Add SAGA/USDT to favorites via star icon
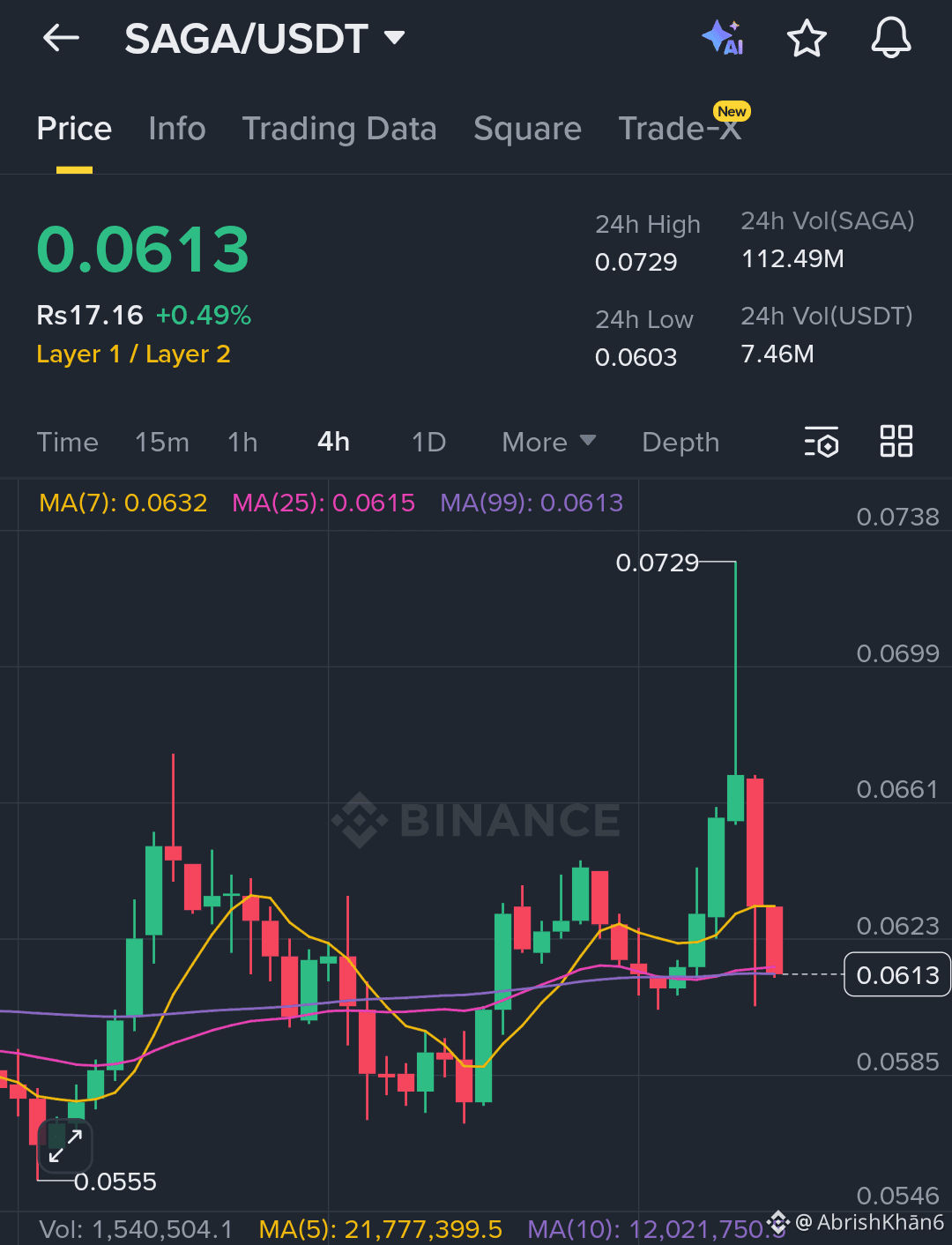The image size is (952, 1245). [807, 38]
